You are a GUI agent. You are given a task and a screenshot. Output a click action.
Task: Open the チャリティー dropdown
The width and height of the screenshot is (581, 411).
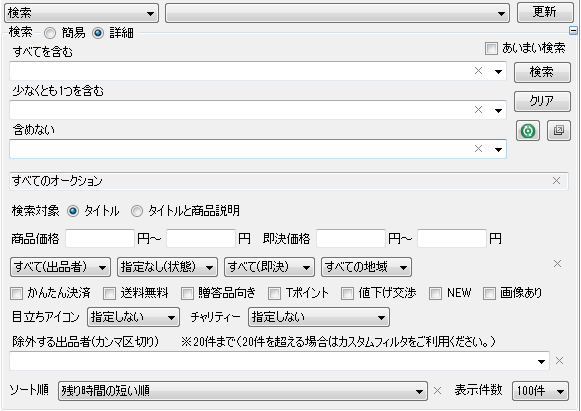319,317
